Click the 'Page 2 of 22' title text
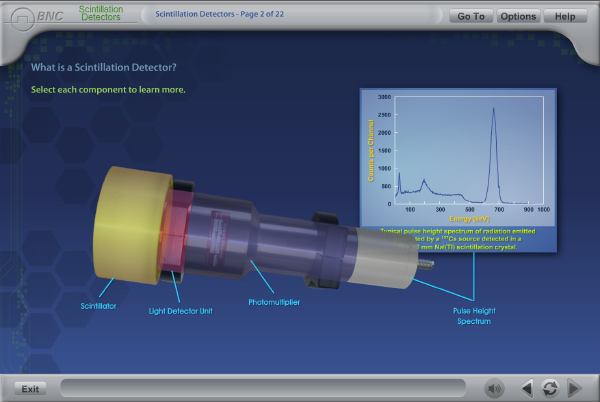 [262, 14]
